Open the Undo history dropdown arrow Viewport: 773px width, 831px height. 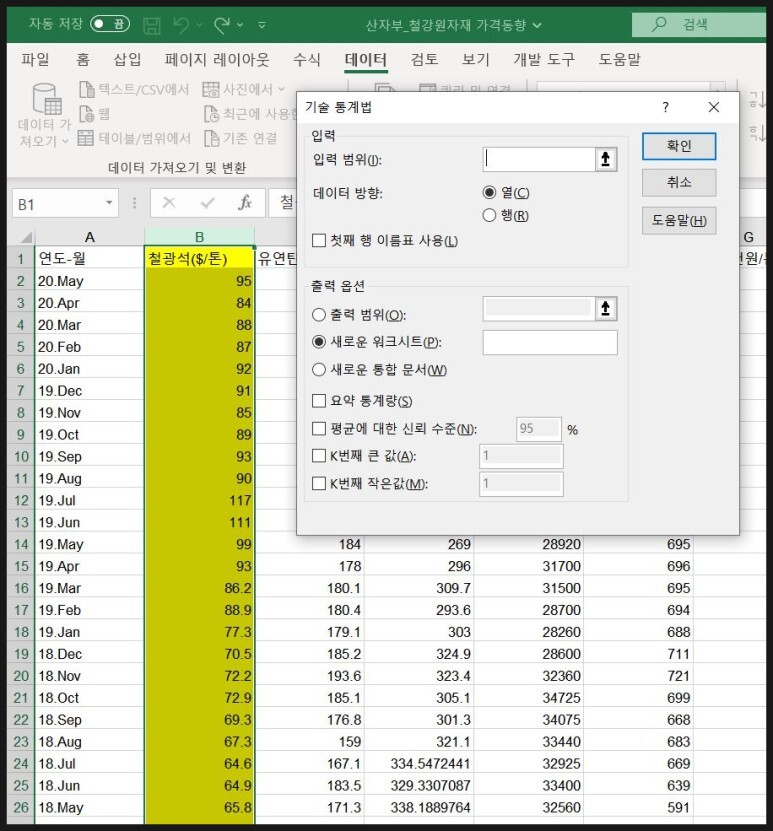coord(200,24)
